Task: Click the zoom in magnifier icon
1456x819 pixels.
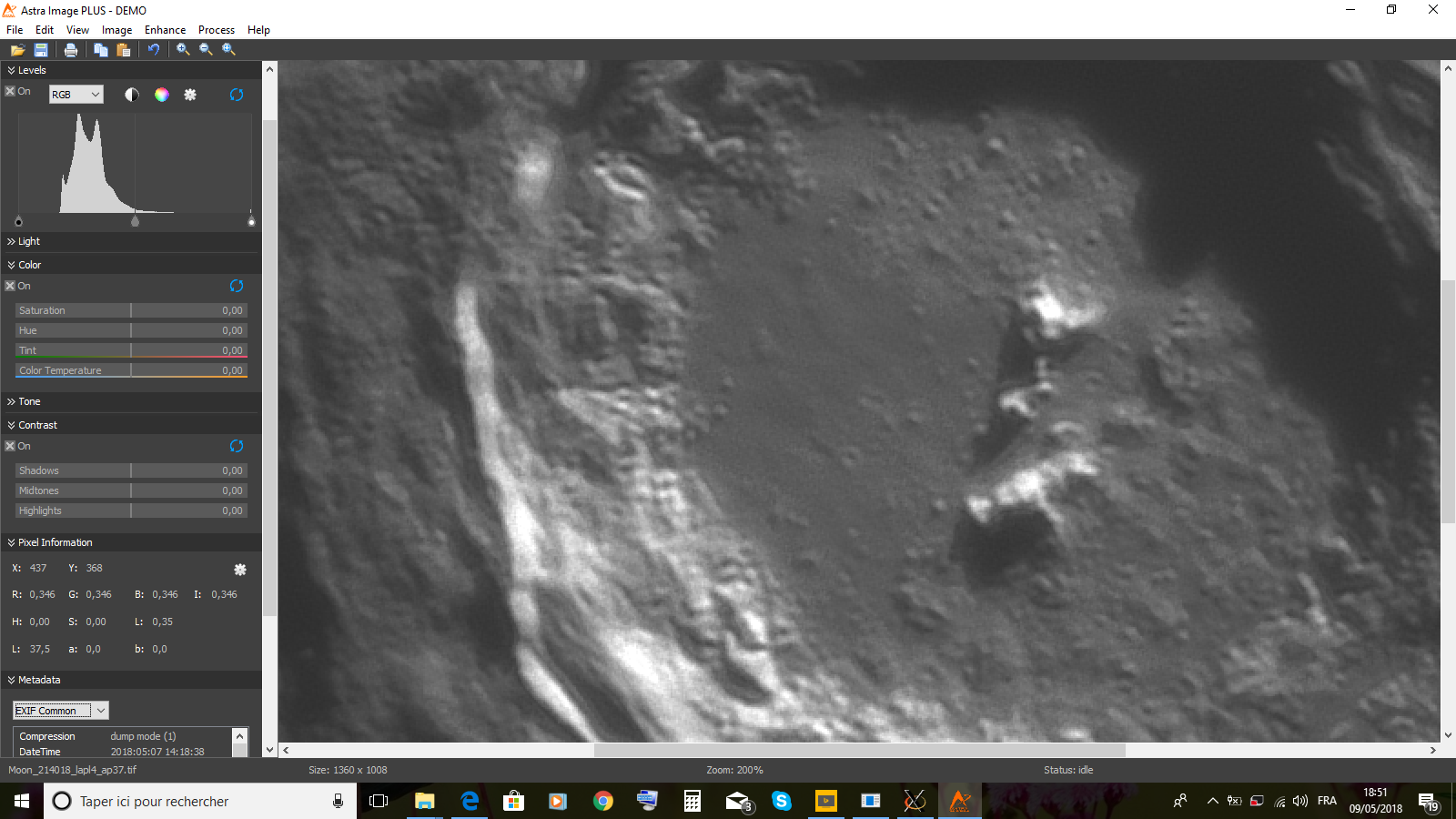Action: point(183,50)
